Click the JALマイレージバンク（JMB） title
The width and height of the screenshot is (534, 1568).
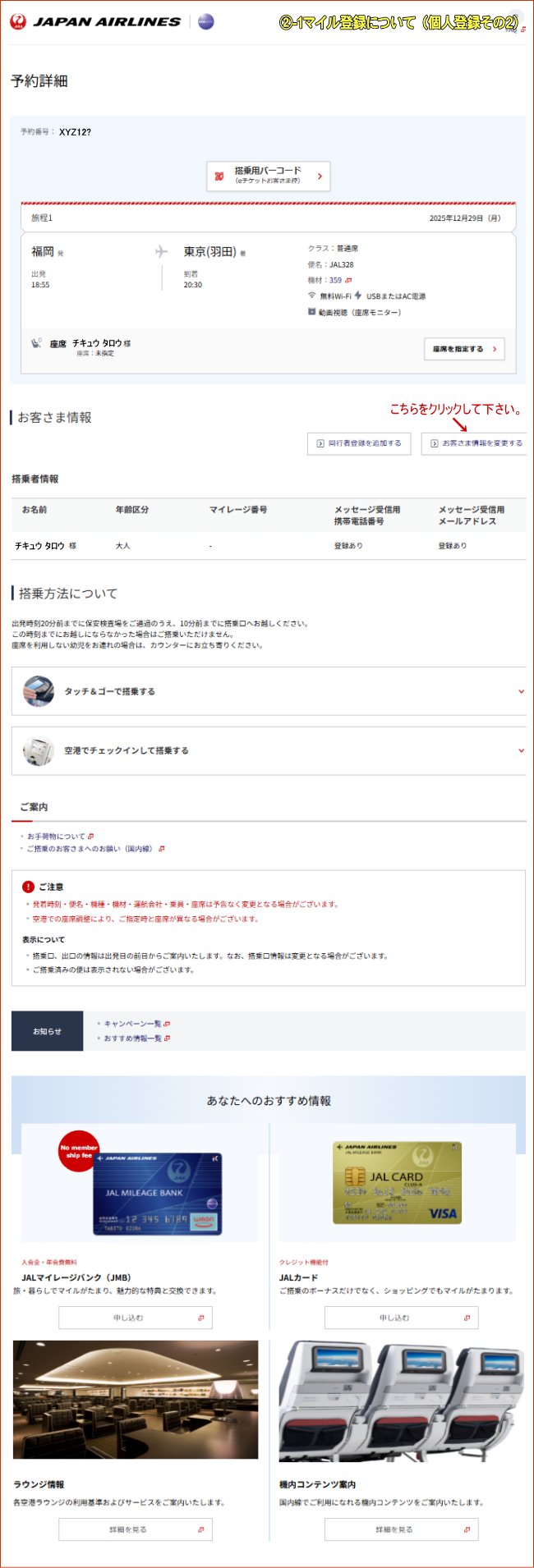click(76, 1277)
